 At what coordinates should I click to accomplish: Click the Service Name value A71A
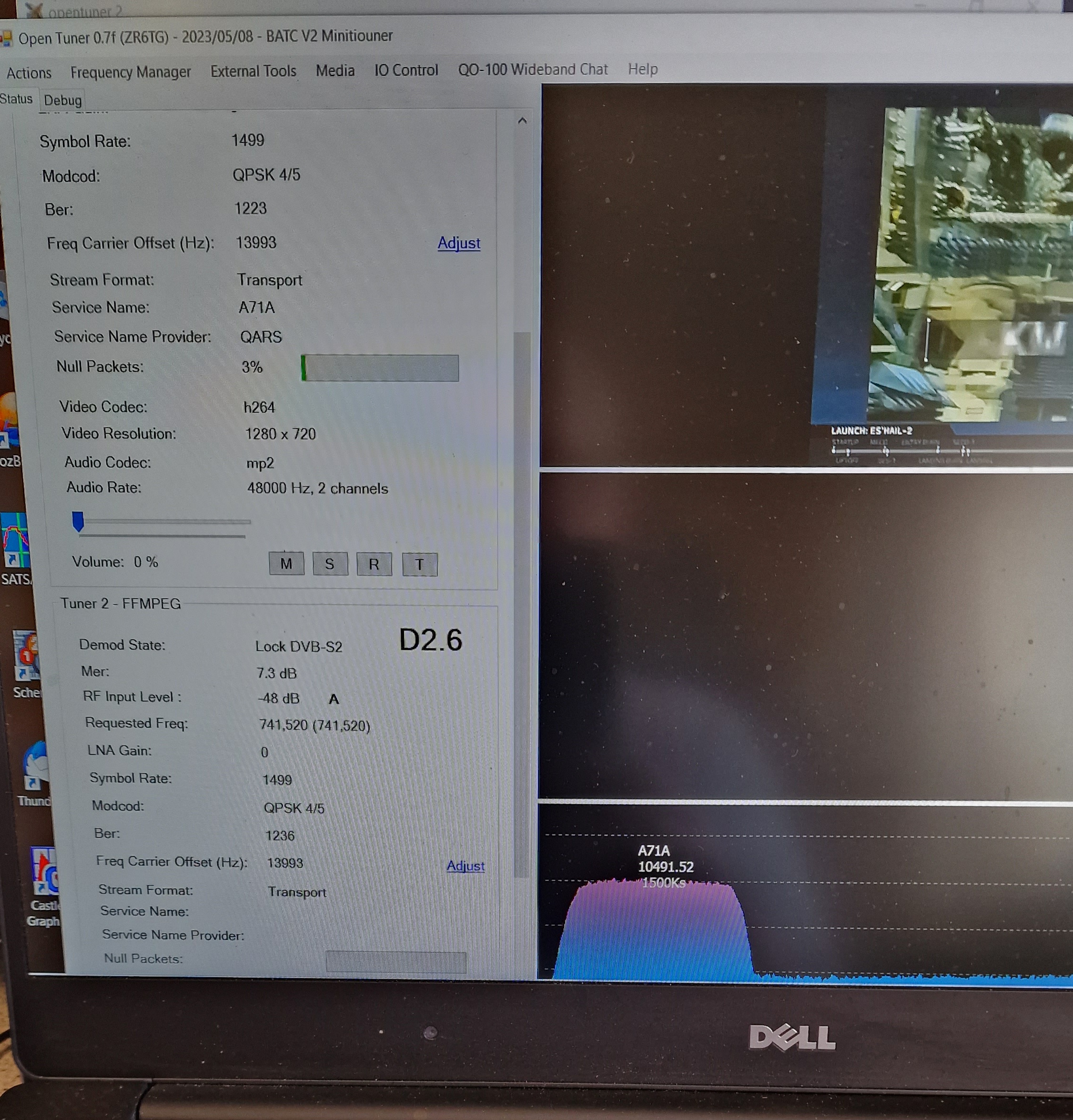point(256,308)
